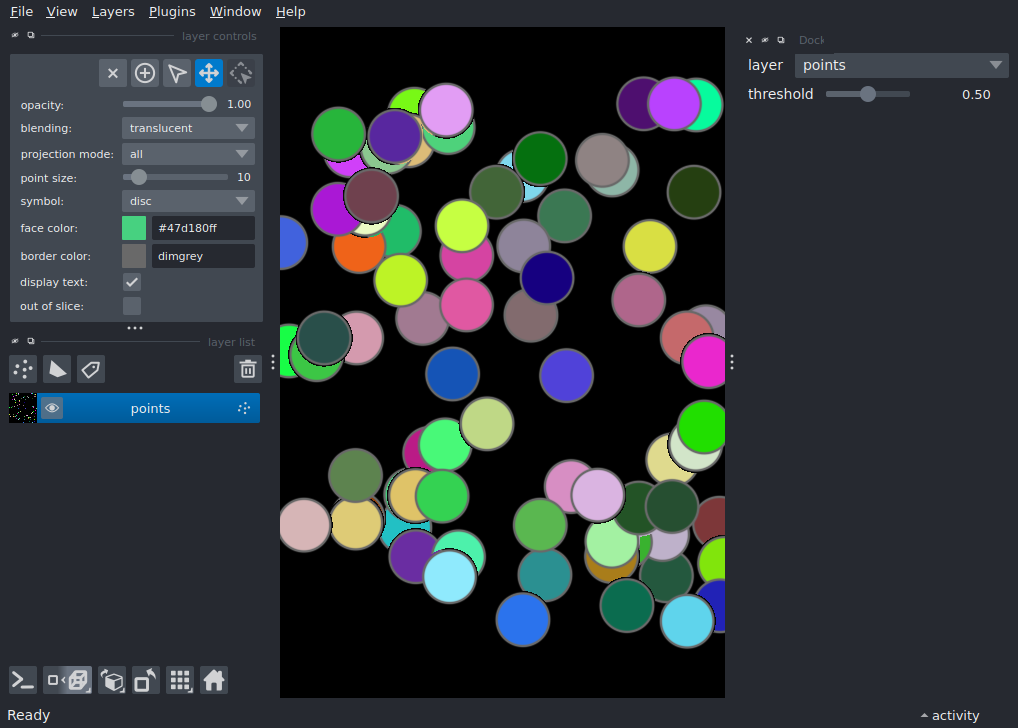The height and width of the screenshot is (728, 1018).
Task: Reset view with home button
Action: [x=214, y=681]
